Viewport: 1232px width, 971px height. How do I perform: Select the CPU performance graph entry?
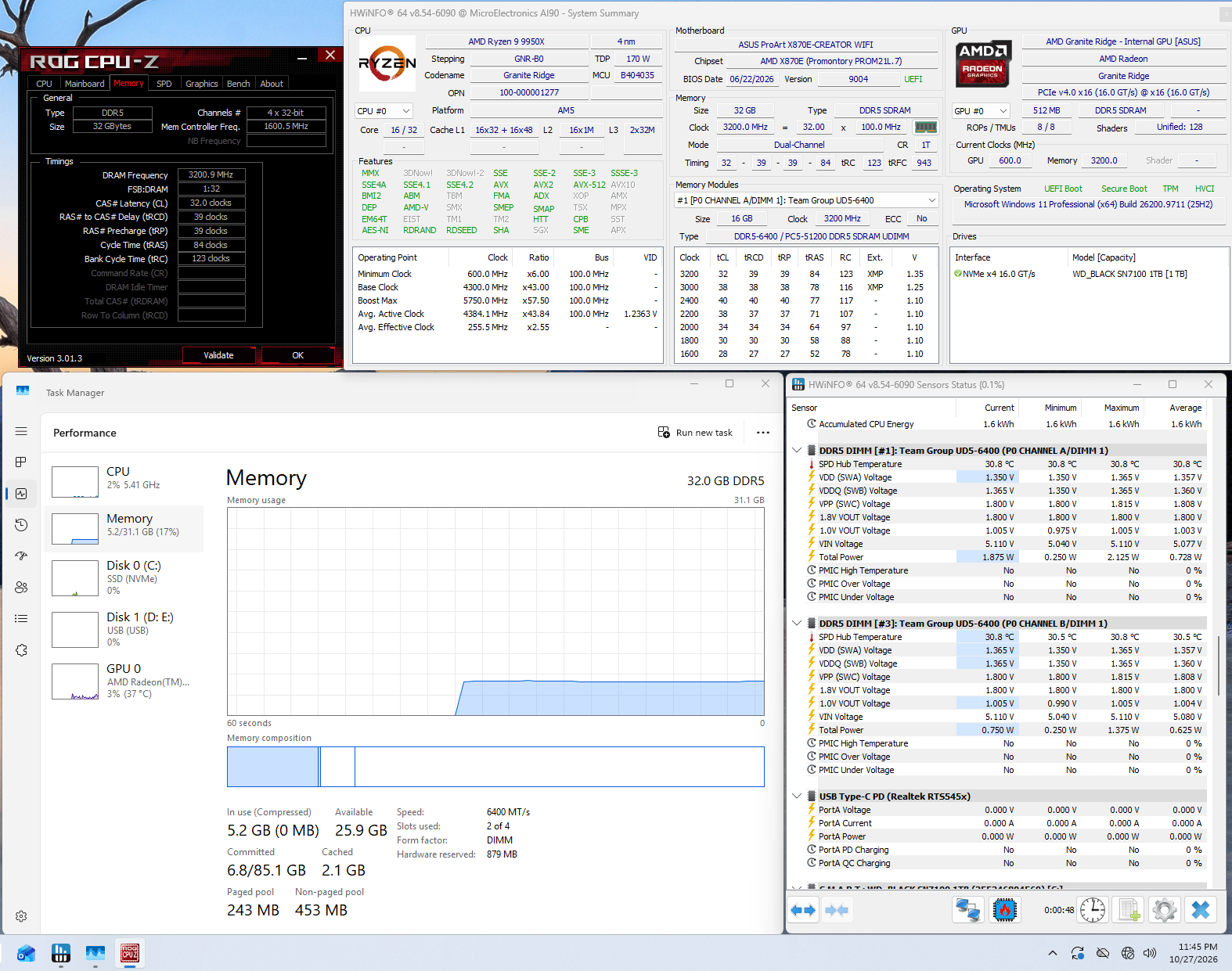click(x=125, y=481)
